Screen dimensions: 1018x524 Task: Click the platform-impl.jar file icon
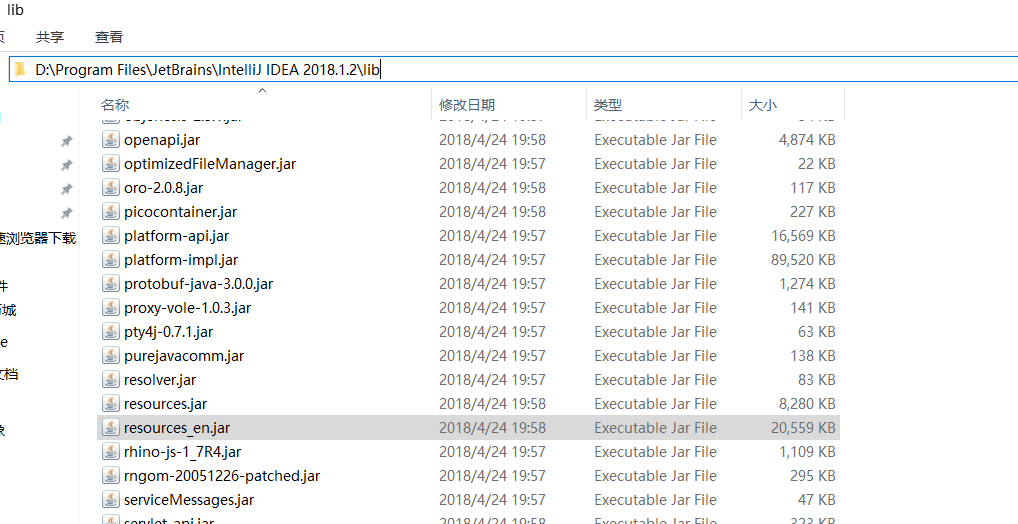pyautogui.click(x=111, y=260)
